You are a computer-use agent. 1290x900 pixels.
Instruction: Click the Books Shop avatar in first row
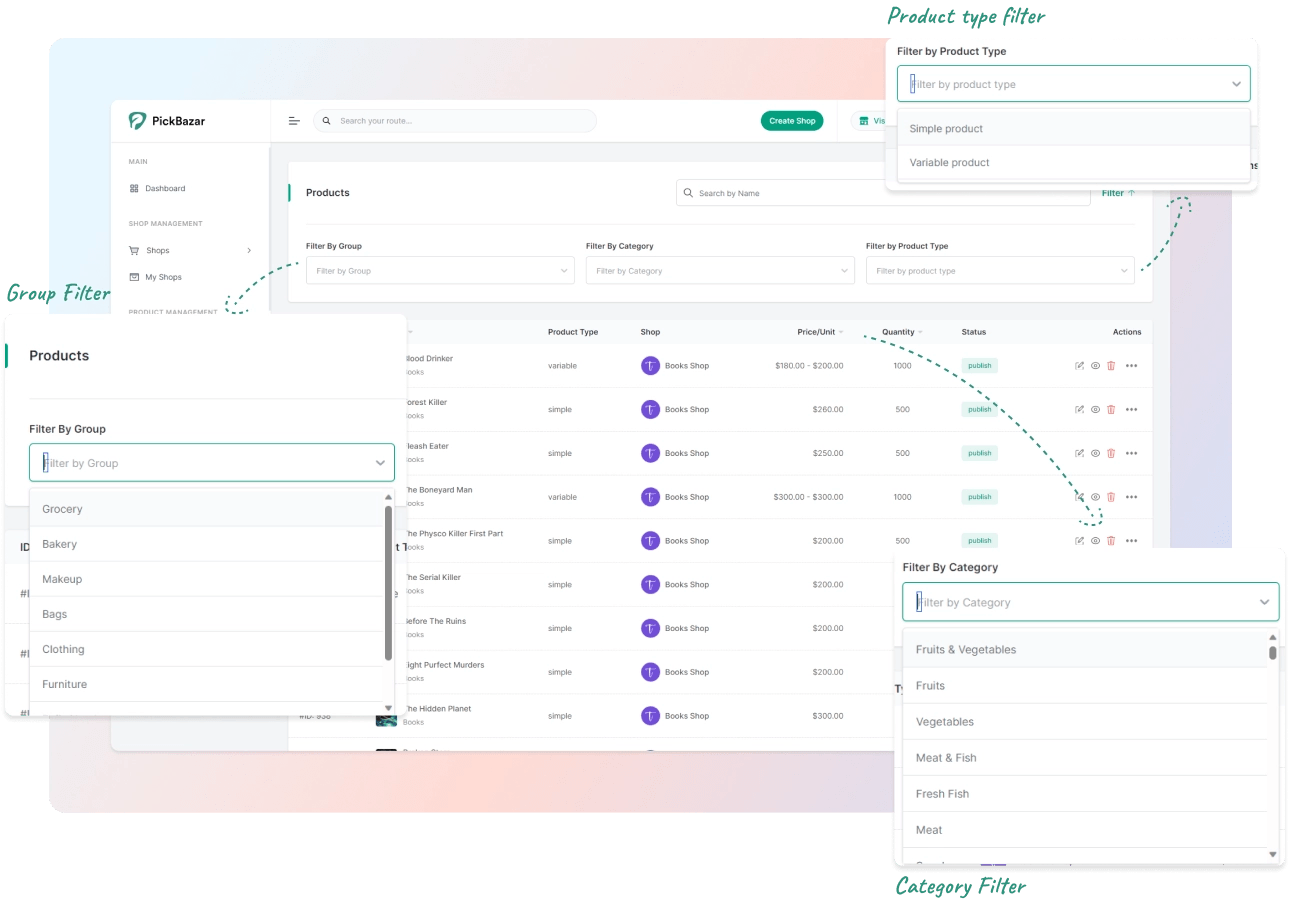(650, 366)
